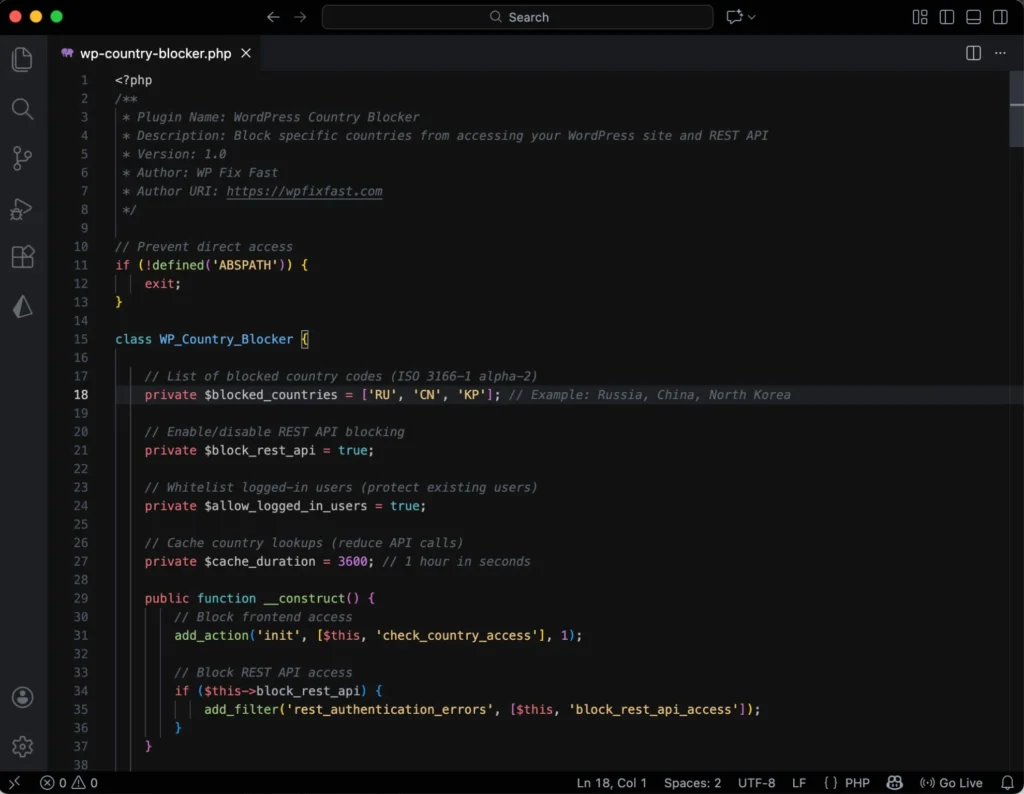The width and height of the screenshot is (1024, 794).
Task: Open the Run and Debug panel
Action: pos(22,208)
